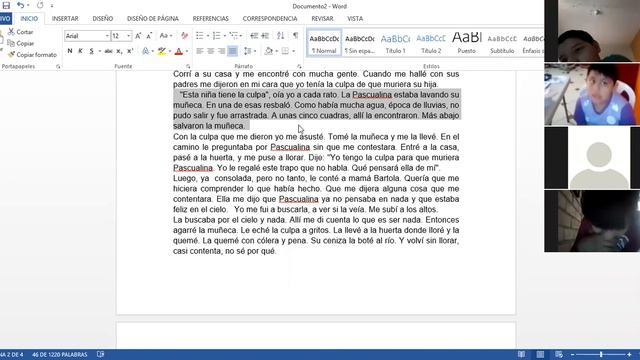Open change case Aa dropdown
Image resolution: width=640 pixels, height=360 pixels.
[x=165, y=36]
